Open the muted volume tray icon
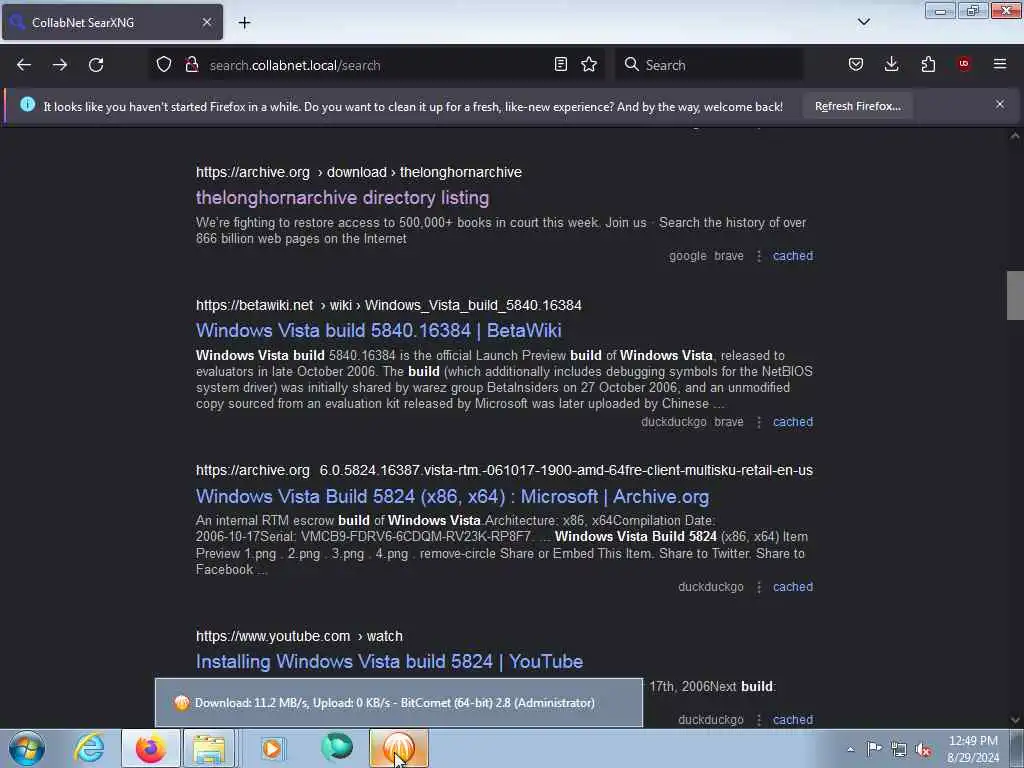The width and height of the screenshot is (1024, 768). click(923, 749)
